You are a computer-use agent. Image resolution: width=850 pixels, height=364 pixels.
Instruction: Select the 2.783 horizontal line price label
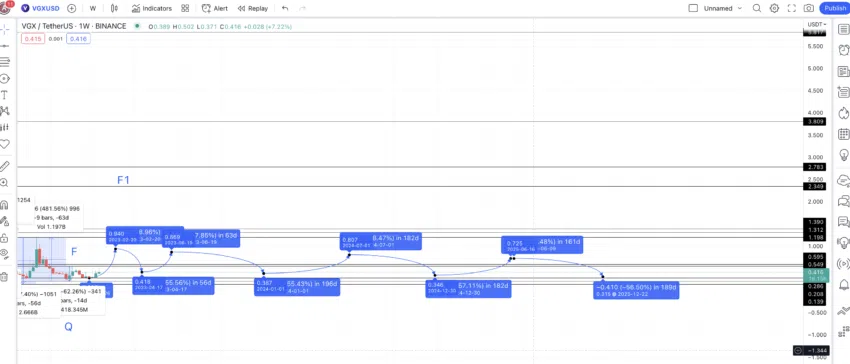coord(815,167)
